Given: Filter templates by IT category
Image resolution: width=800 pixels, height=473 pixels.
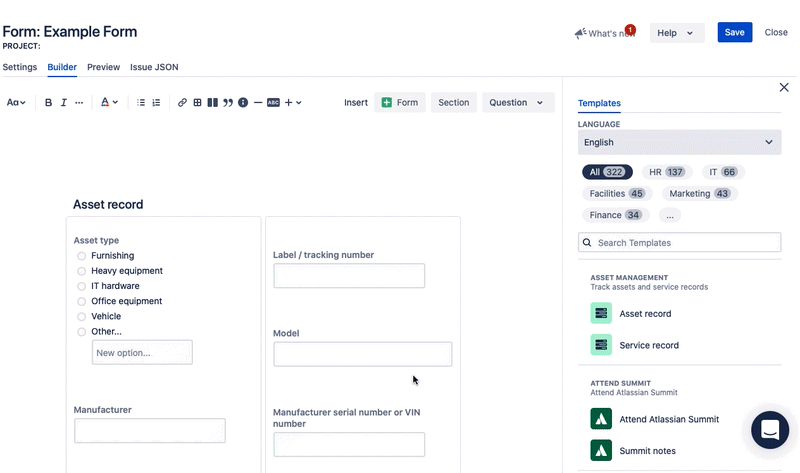Looking at the screenshot, I should pos(723,172).
